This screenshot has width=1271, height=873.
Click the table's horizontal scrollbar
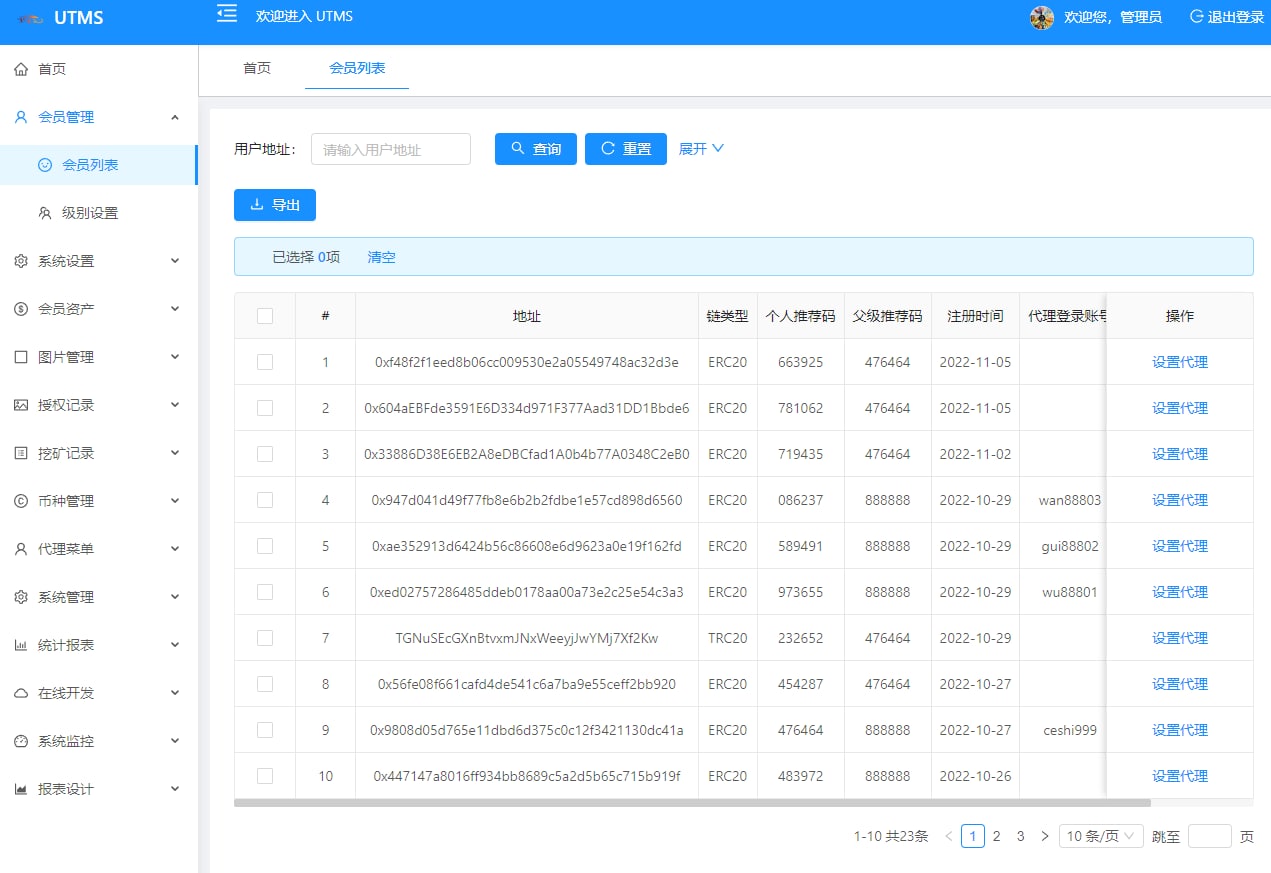[x=692, y=802]
